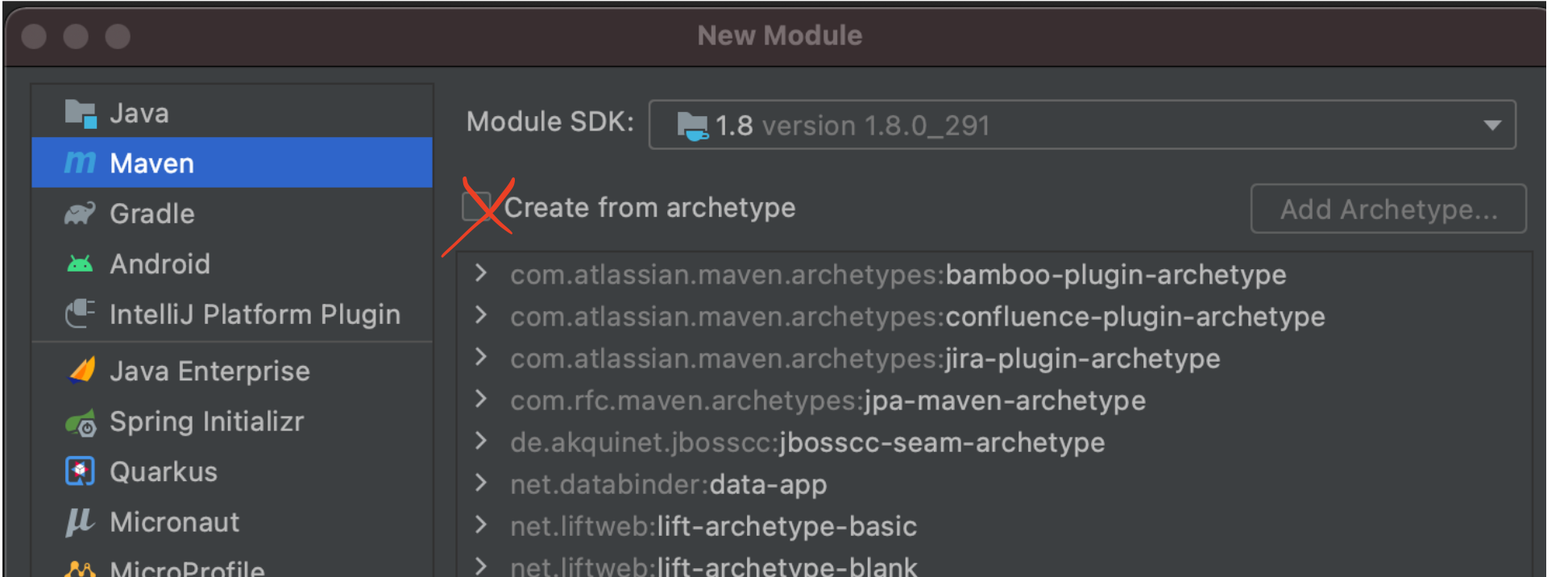
Task: Expand net.databinder data-app node
Action: coord(481,483)
